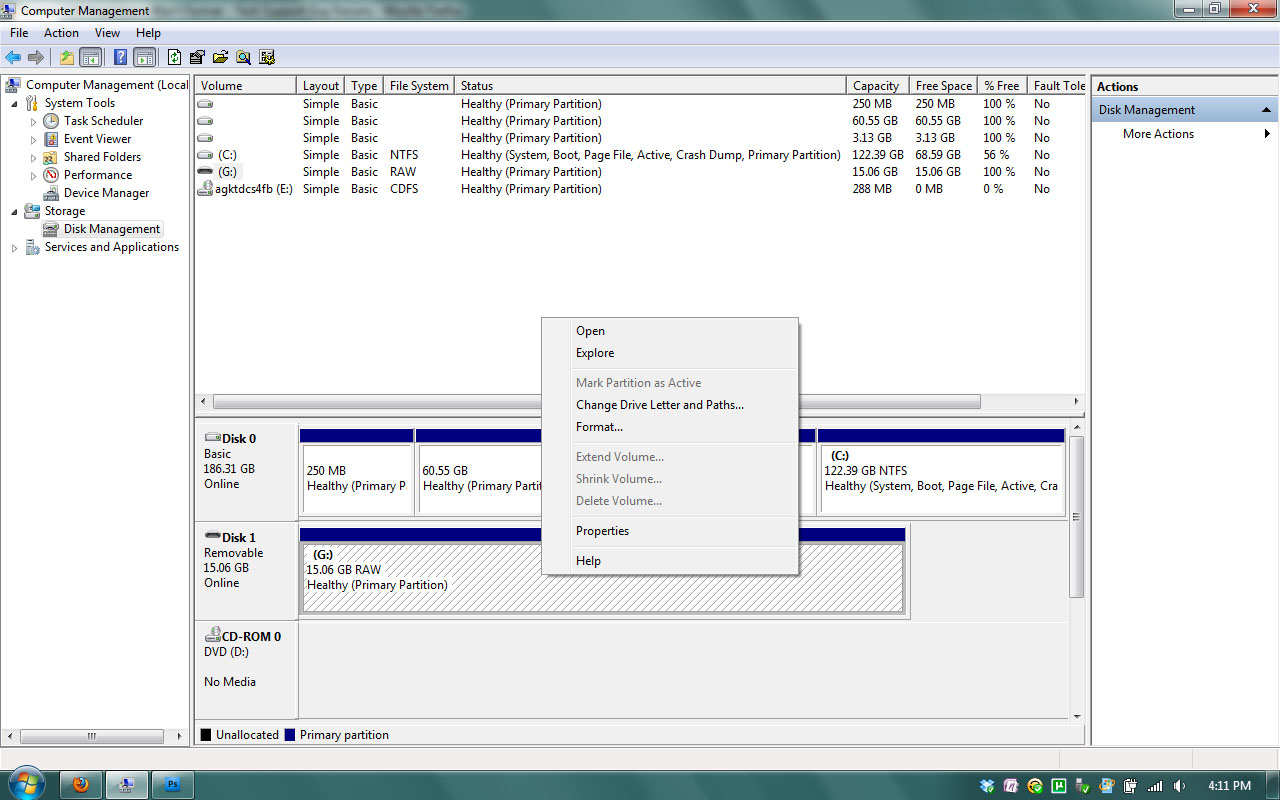Image resolution: width=1280 pixels, height=800 pixels.
Task: Open the View menu
Action: (107, 33)
